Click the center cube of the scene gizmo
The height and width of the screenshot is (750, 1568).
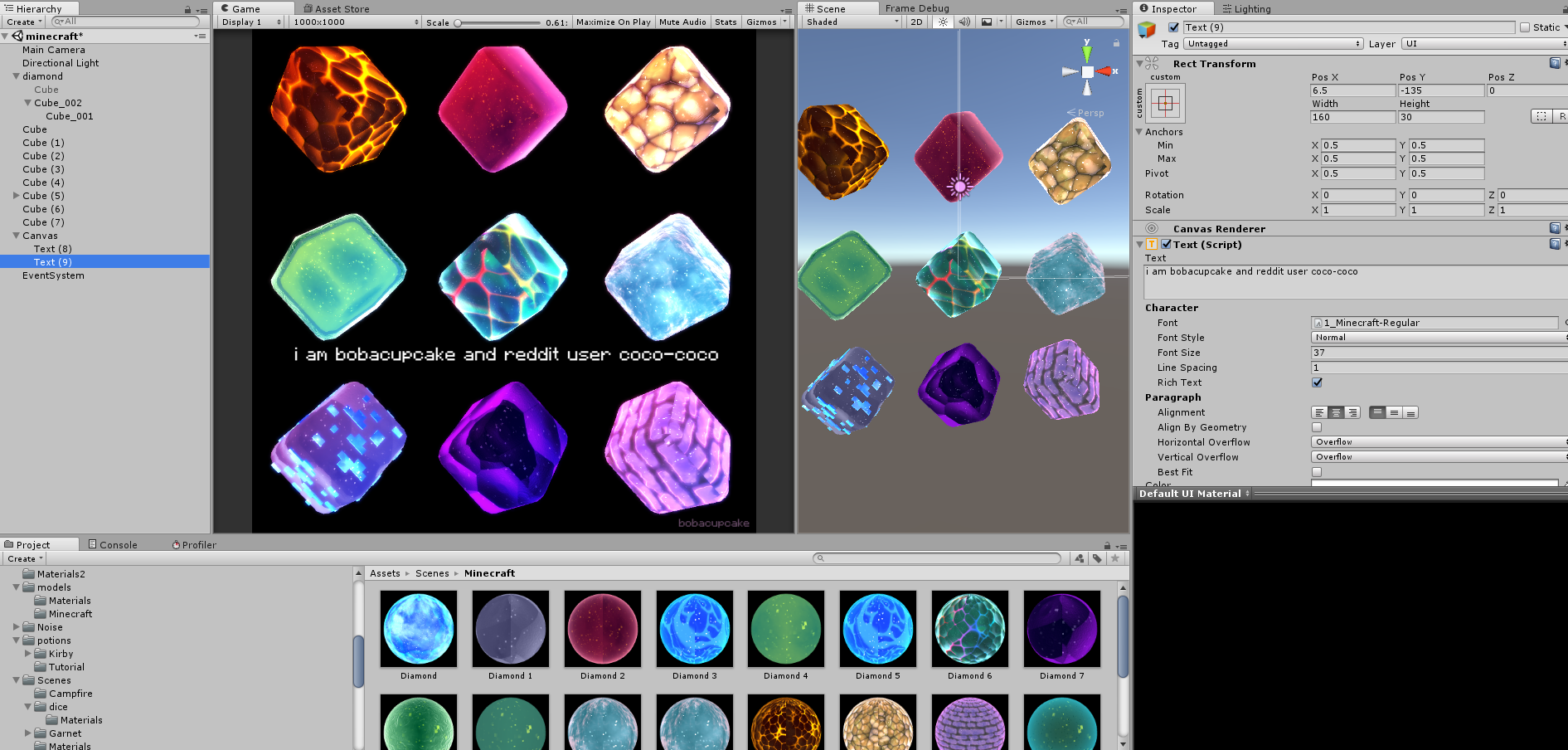point(1087,72)
